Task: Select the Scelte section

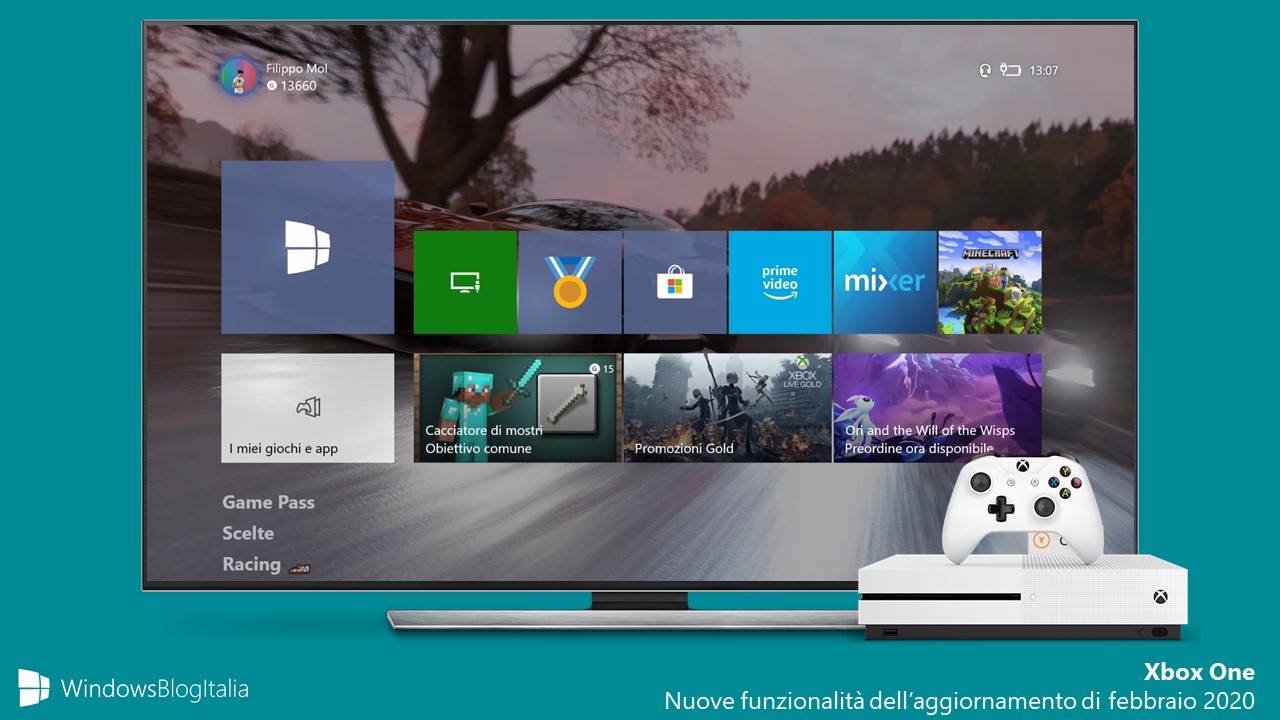Action: [248, 533]
